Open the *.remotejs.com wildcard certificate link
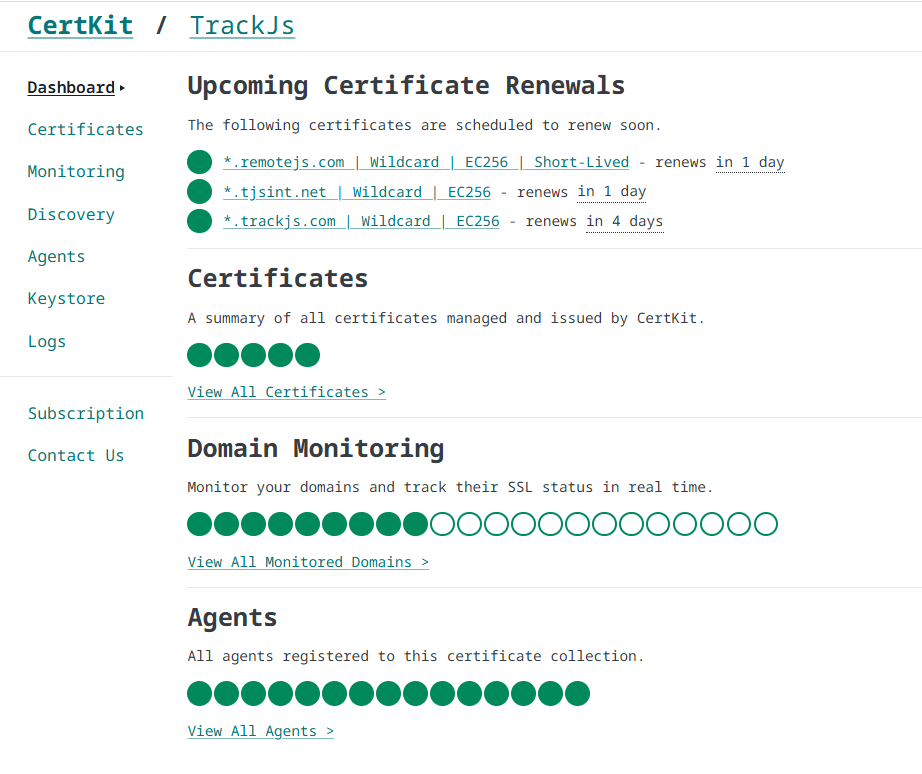The image size is (922, 774). pyautogui.click(x=426, y=162)
